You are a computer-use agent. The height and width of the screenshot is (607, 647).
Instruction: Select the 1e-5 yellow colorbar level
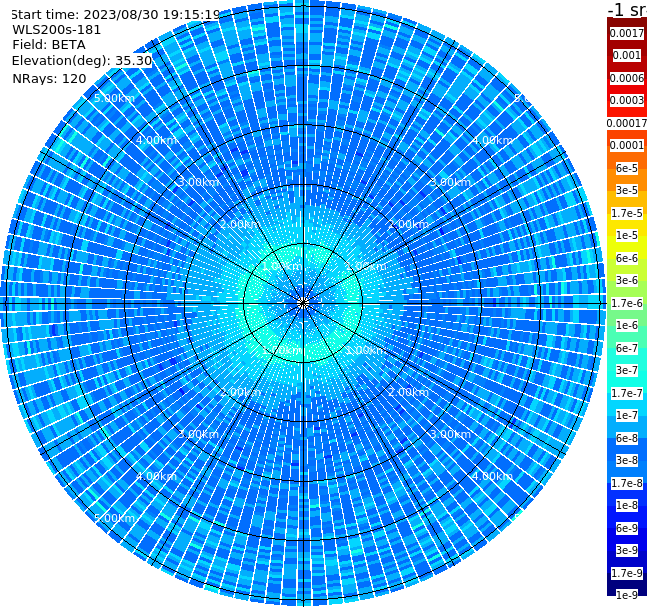627,236
